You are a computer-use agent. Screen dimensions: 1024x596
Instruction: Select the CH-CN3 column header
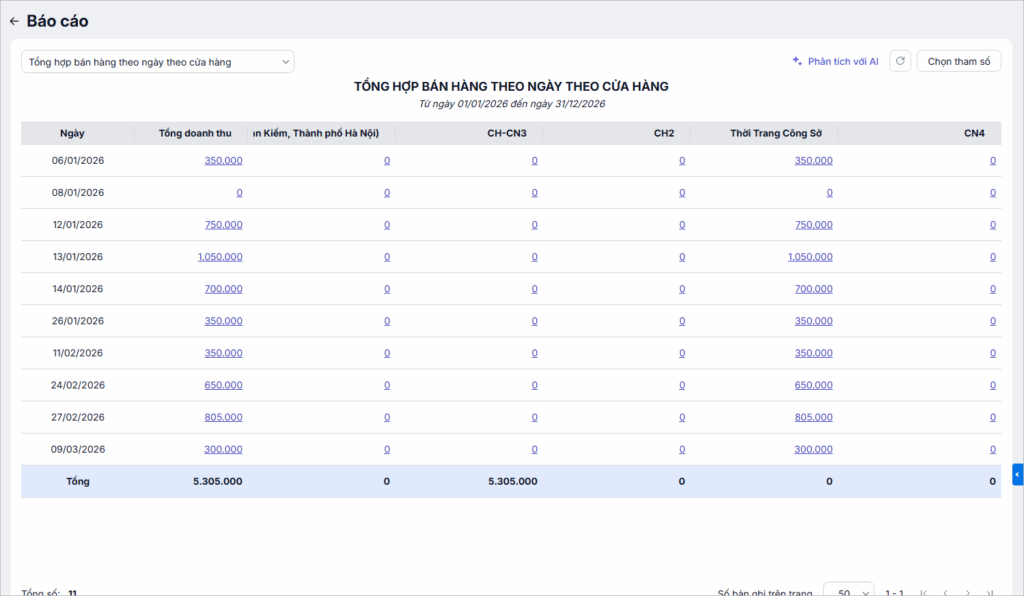point(507,133)
